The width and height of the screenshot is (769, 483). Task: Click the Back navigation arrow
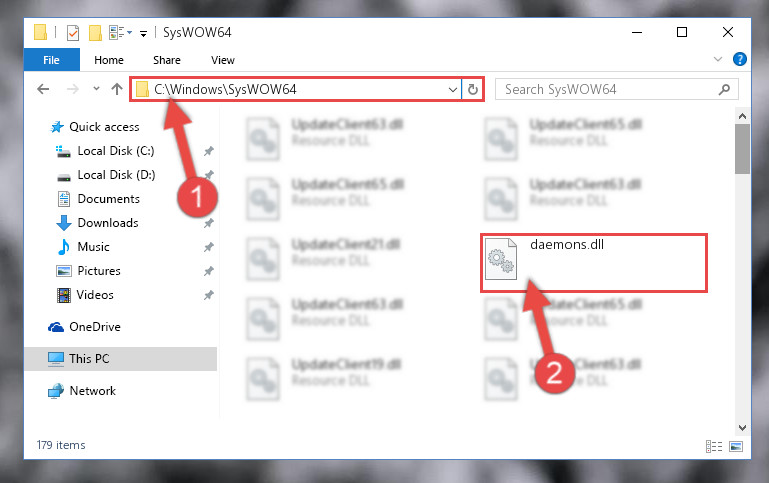[x=43, y=89]
